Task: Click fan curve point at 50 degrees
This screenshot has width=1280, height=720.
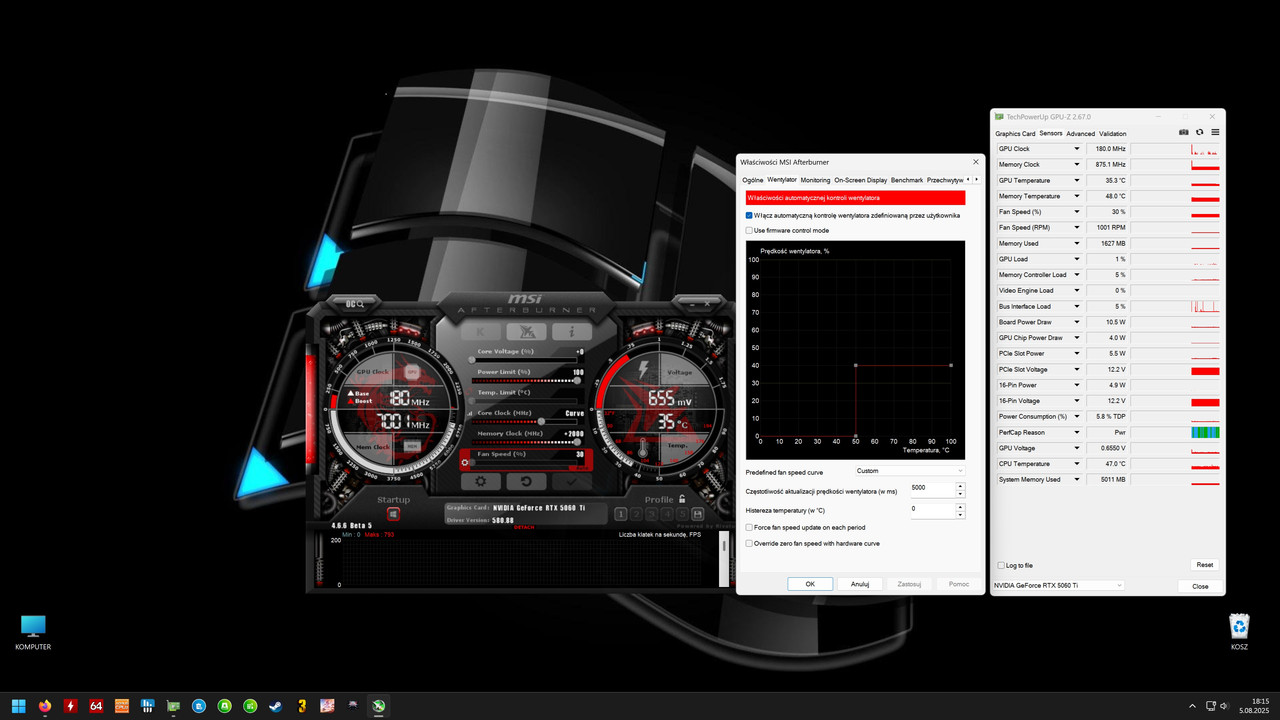Action: click(x=855, y=365)
